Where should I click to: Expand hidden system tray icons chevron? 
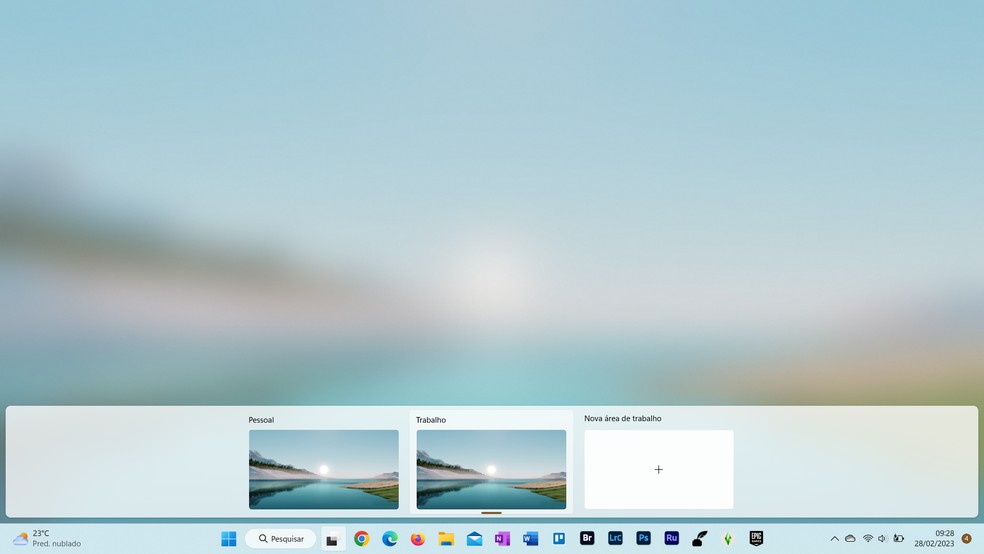pos(835,538)
